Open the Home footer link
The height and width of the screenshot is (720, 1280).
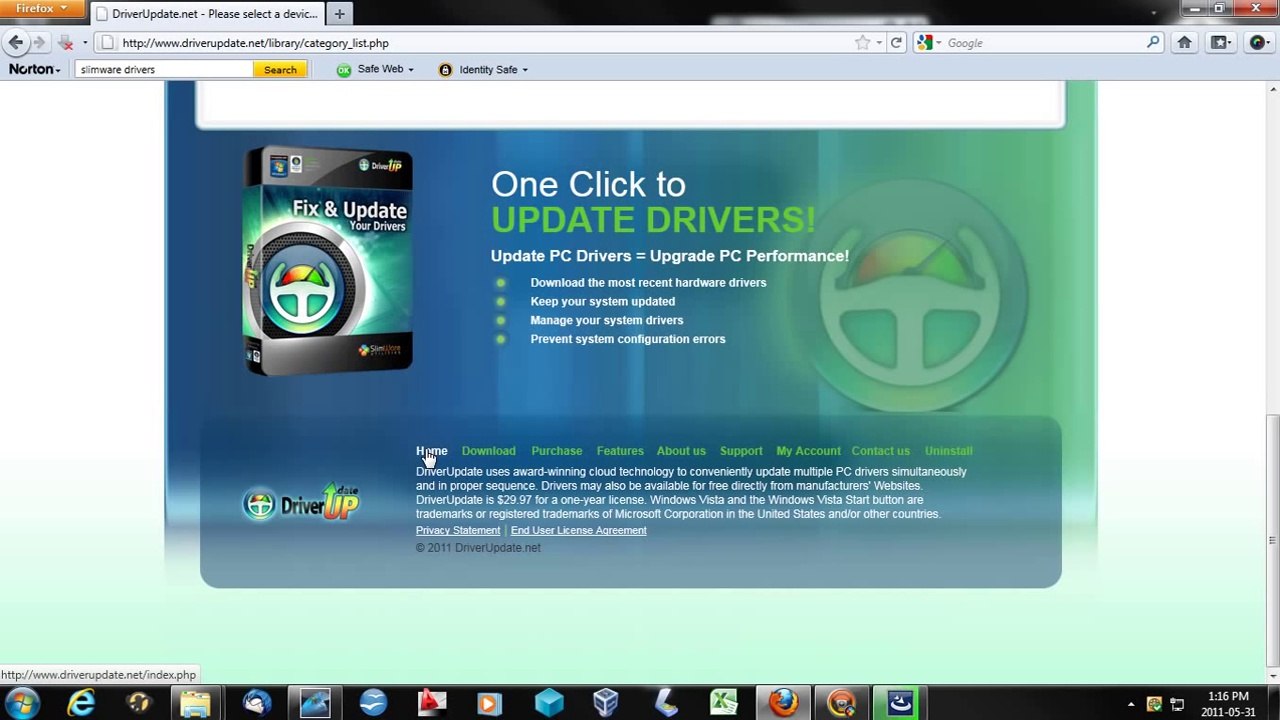[x=431, y=451]
